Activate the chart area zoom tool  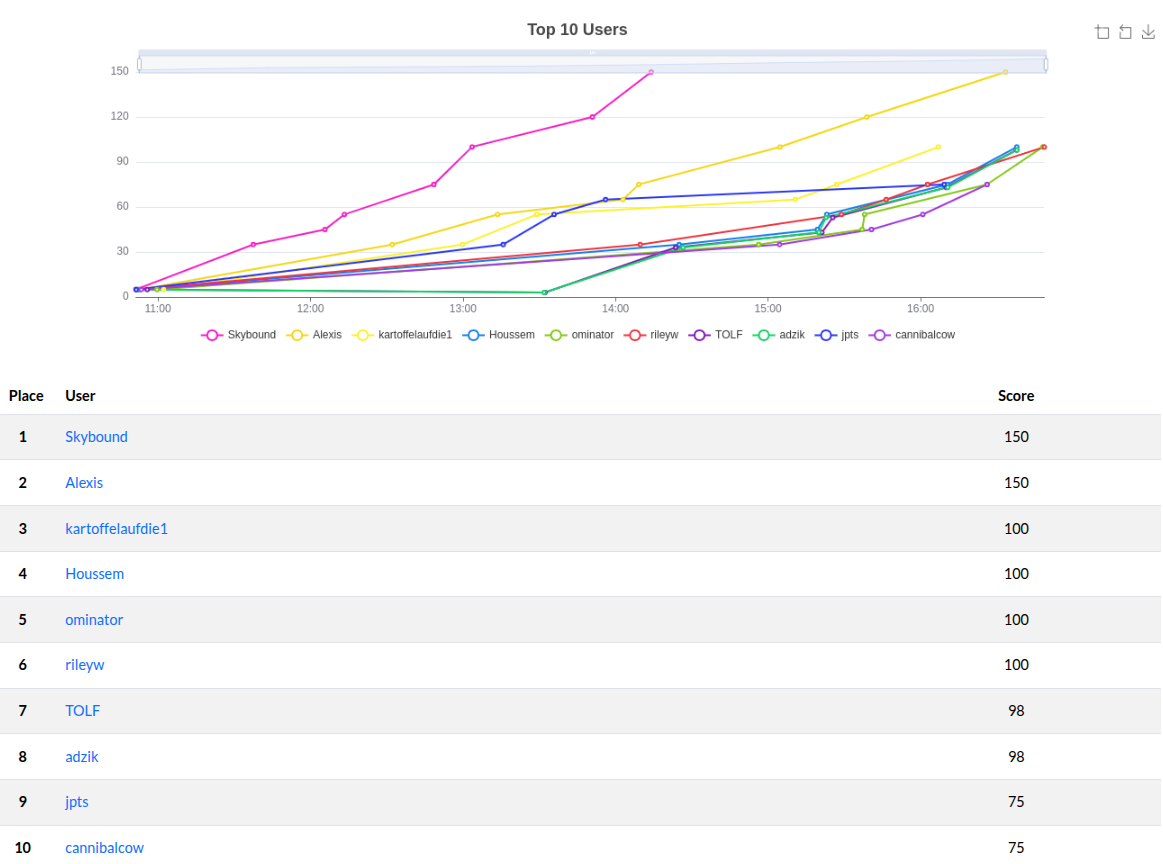pos(1102,32)
